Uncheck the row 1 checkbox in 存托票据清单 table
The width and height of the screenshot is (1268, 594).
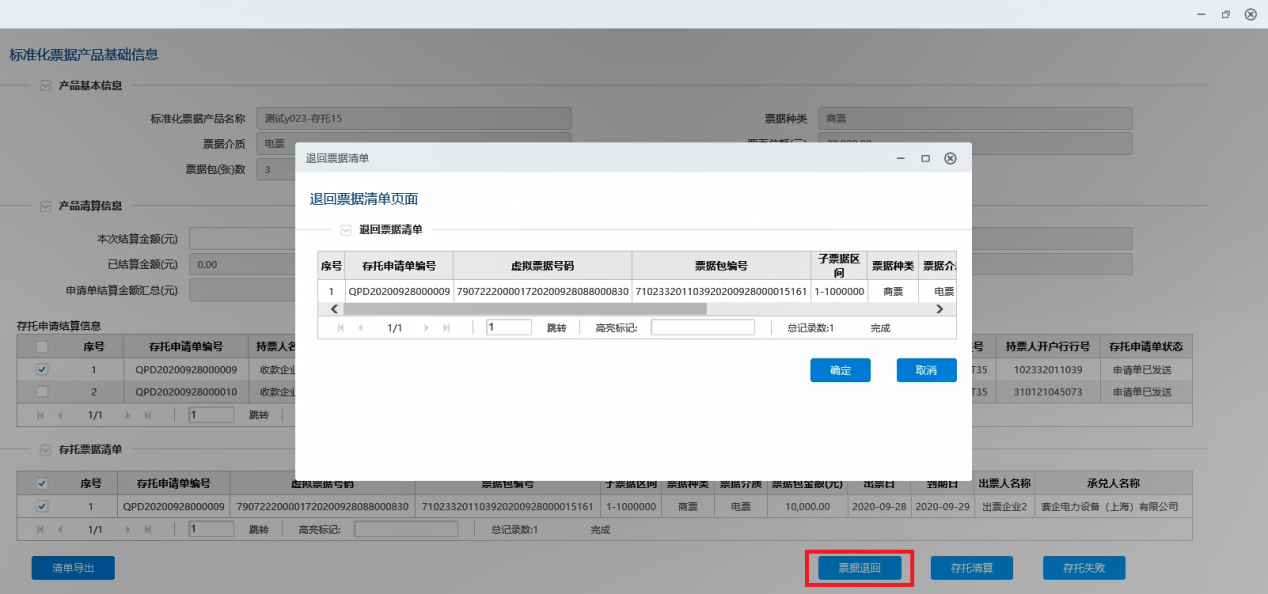tap(42, 506)
